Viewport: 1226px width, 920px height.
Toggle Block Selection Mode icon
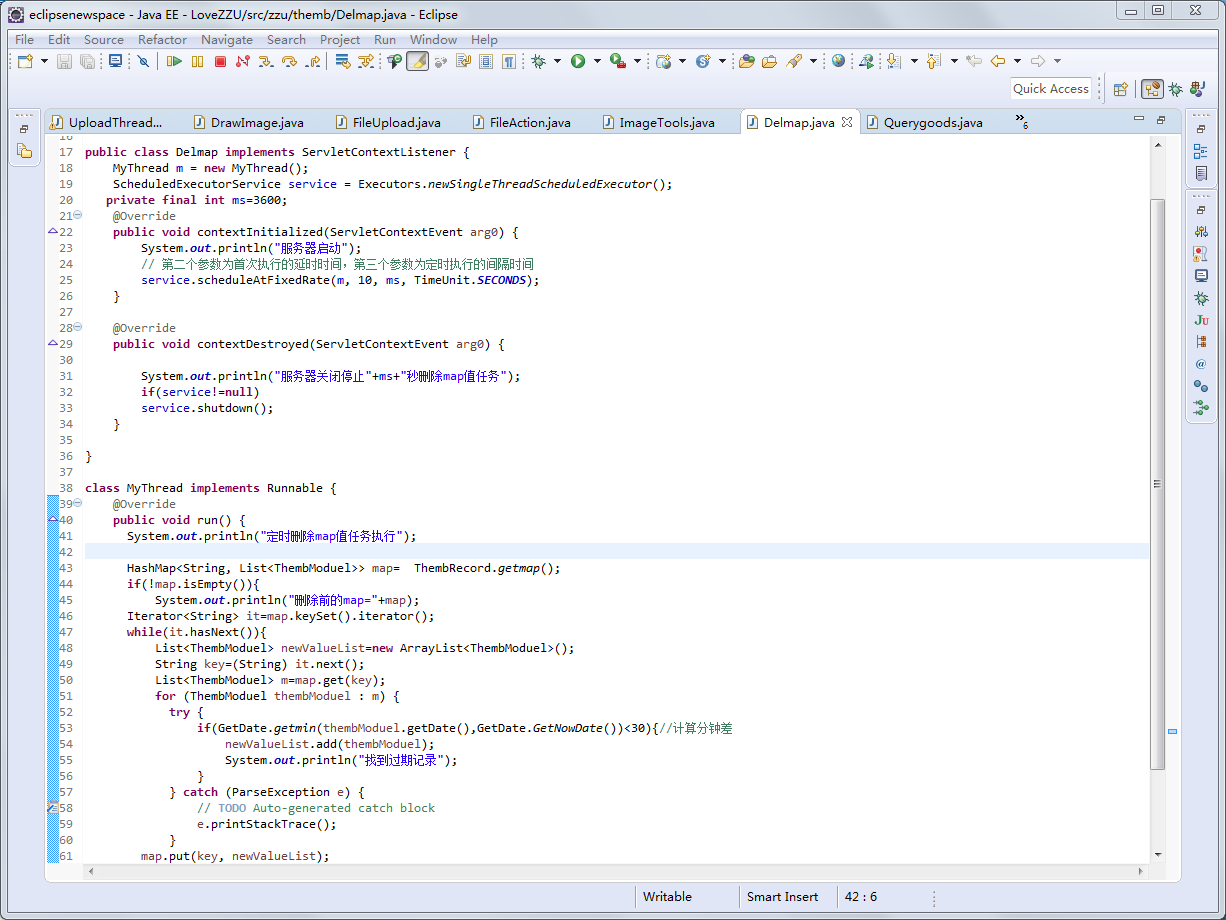486,62
